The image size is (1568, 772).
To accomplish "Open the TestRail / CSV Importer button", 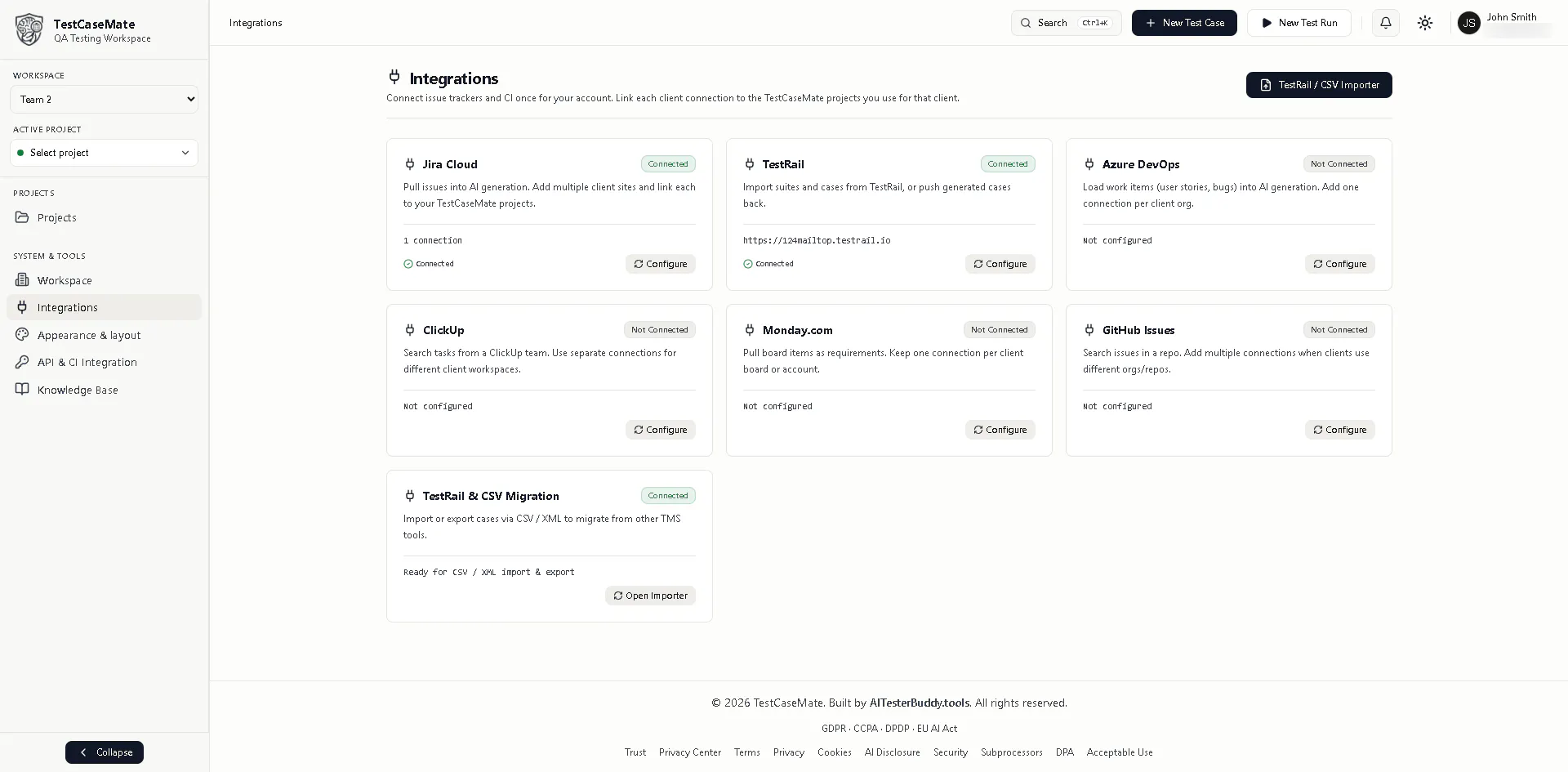I will click(x=1319, y=85).
